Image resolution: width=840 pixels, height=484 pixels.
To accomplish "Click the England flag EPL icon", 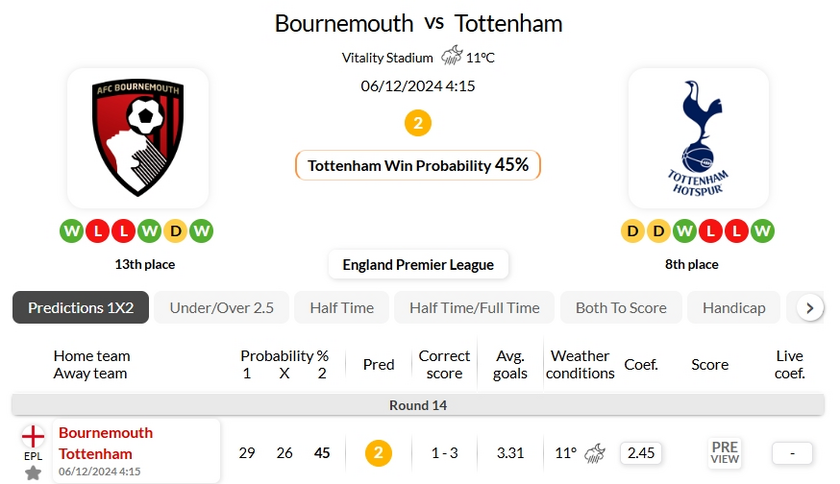I will click(33, 437).
